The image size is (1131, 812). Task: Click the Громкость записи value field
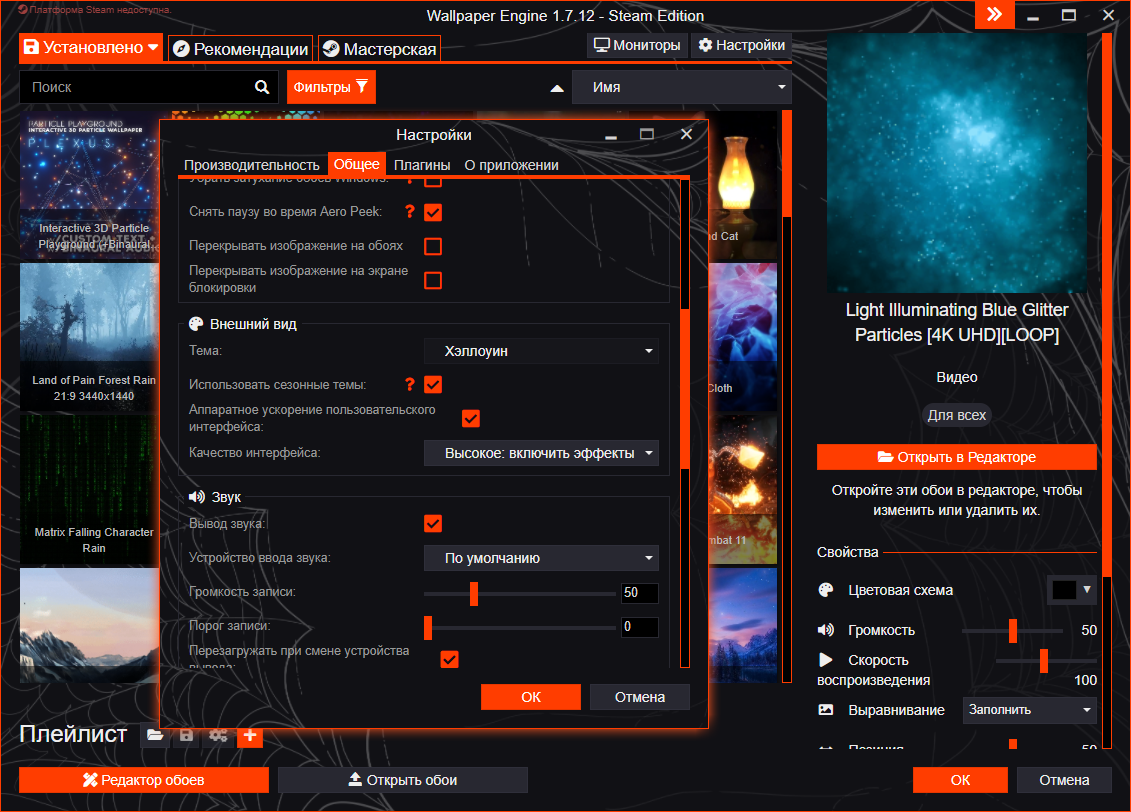tap(640, 593)
